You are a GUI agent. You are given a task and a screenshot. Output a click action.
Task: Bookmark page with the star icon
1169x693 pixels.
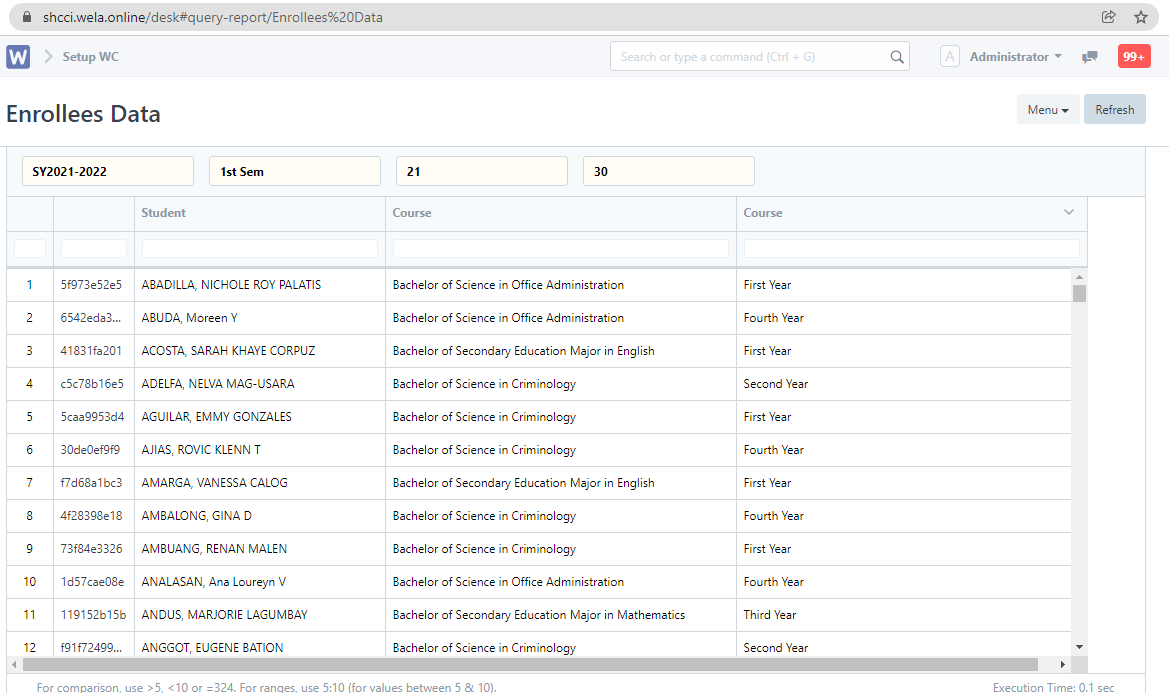[1140, 17]
